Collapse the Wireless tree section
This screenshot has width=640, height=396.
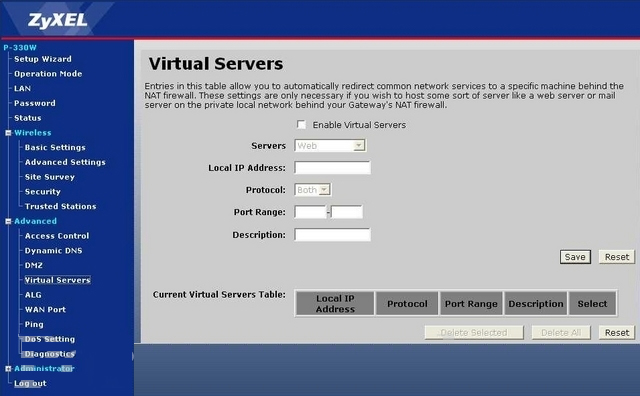coord(8,133)
